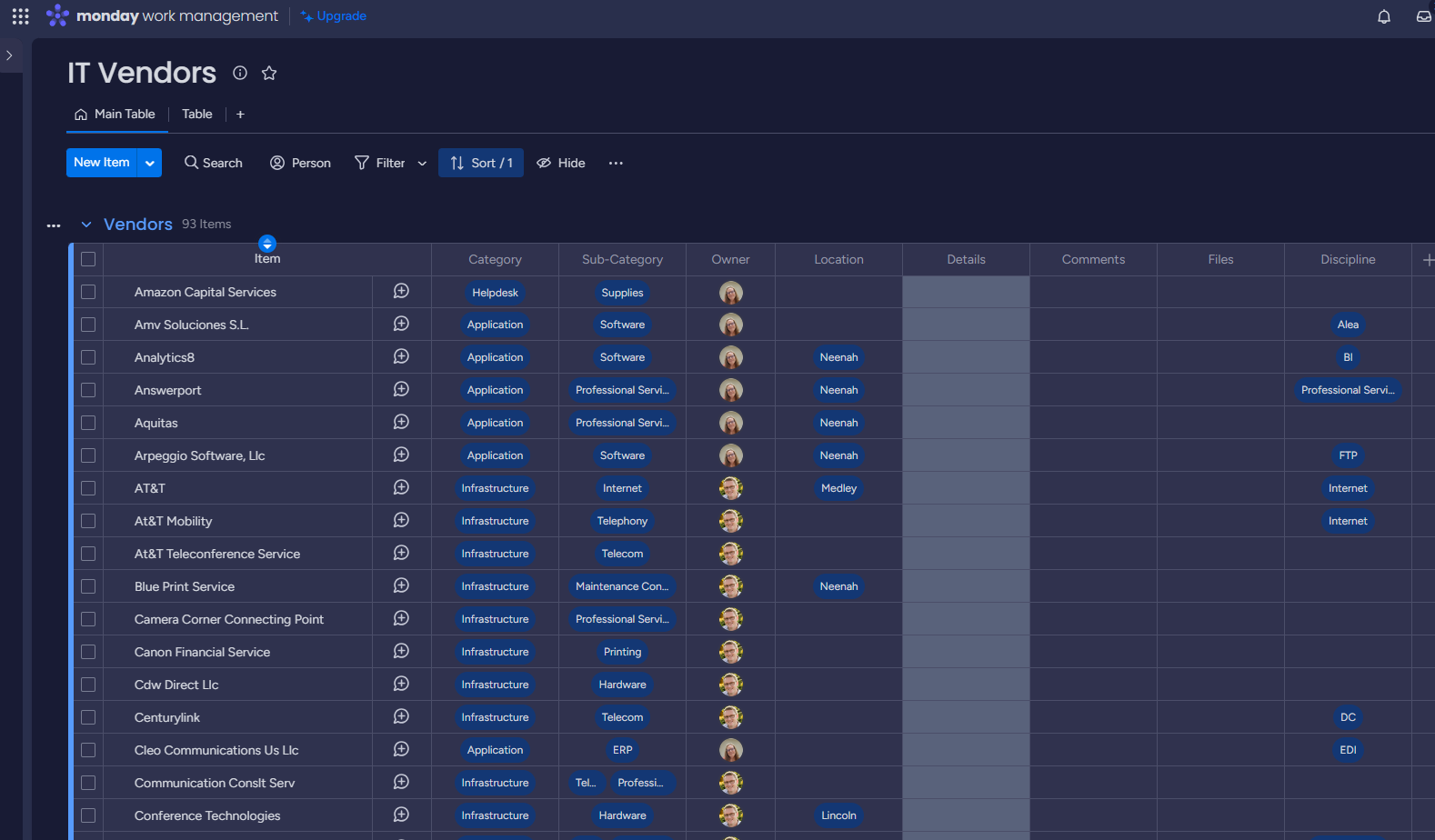1435x840 pixels.
Task: Click owner avatar for Cleo Communications
Action: (731, 750)
